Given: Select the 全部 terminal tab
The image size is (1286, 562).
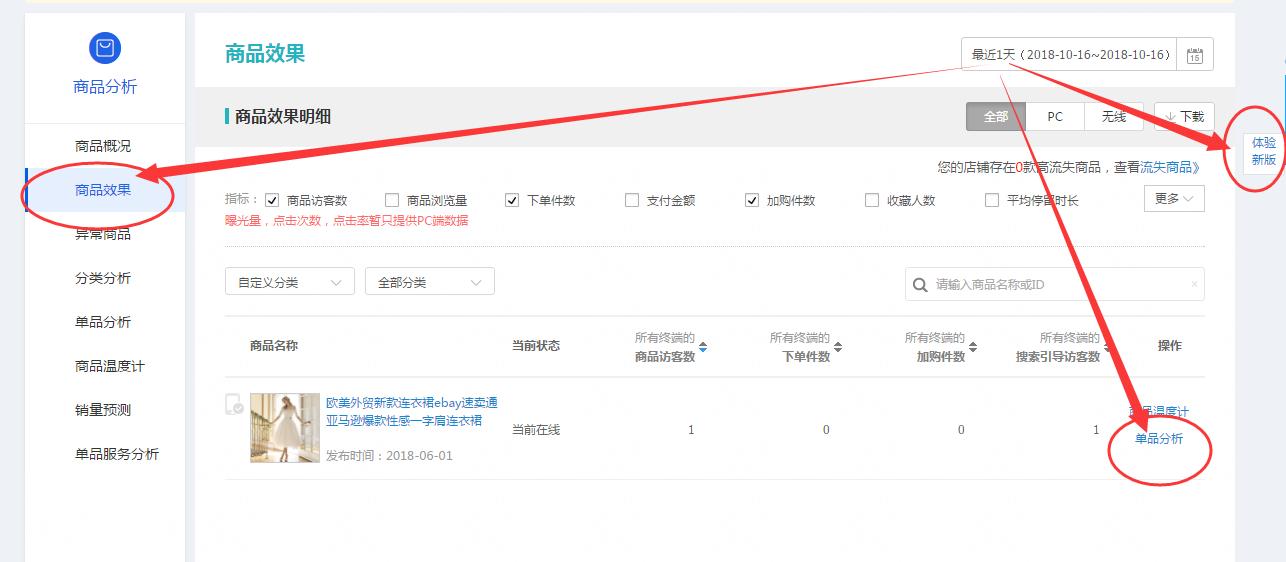Looking at the screenshot, I should [996, 117].
